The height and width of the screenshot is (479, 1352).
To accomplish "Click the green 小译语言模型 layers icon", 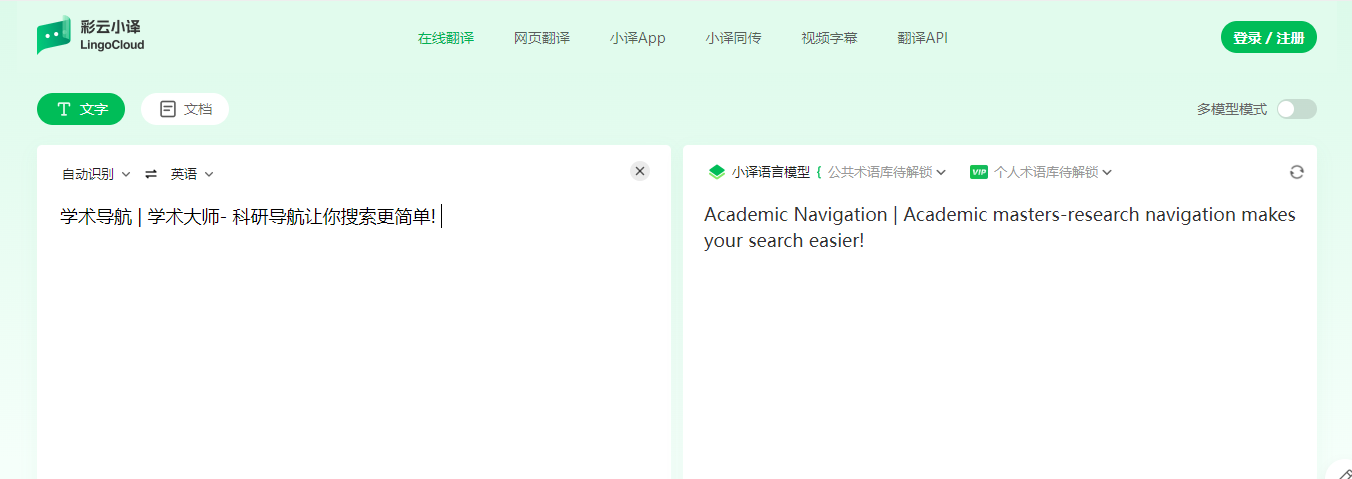I will pyautogui.click(x=716, y=172).
